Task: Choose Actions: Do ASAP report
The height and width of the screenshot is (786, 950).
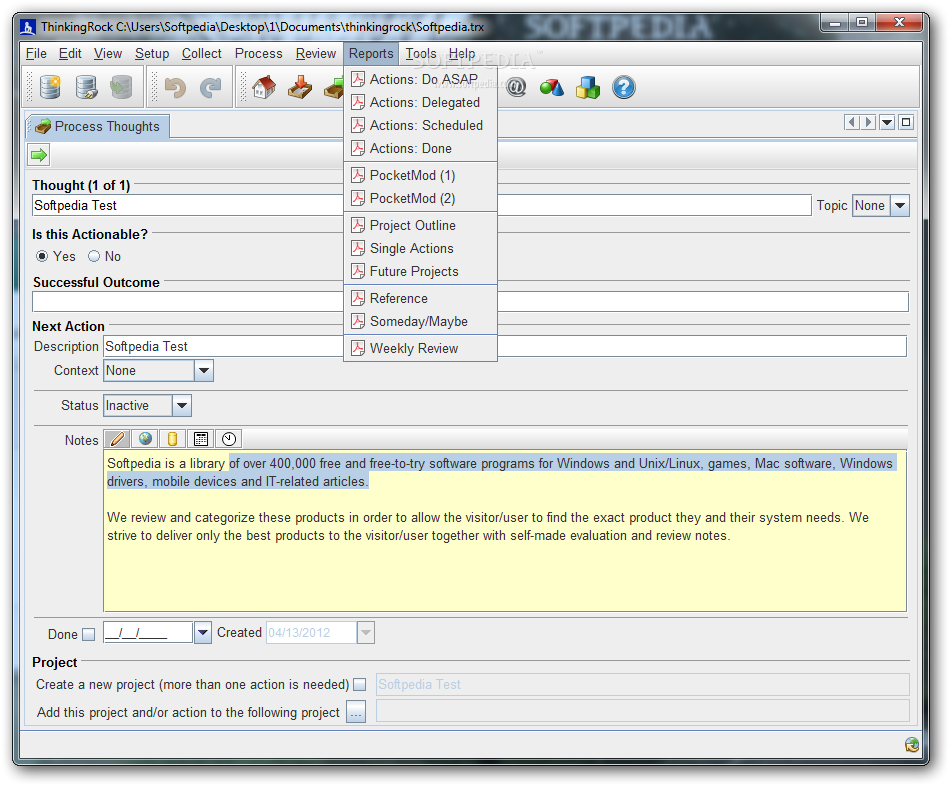Action: coord(420,79)
